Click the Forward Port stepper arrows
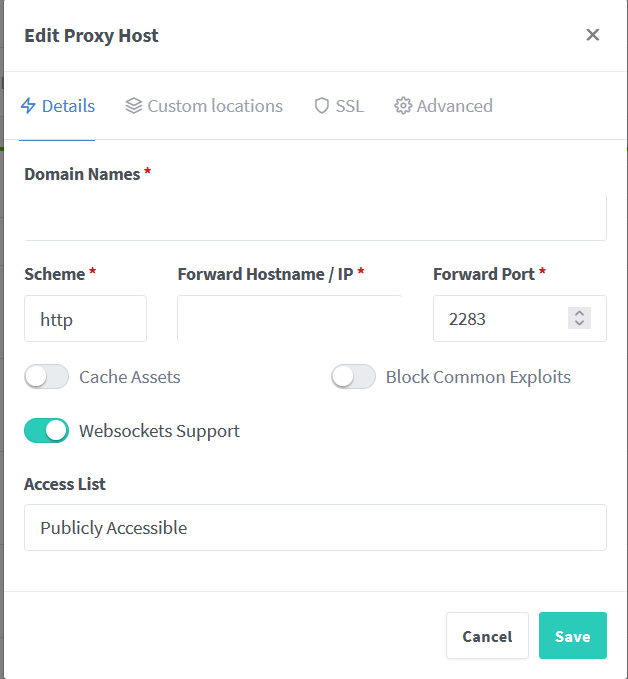 (579, 319)
